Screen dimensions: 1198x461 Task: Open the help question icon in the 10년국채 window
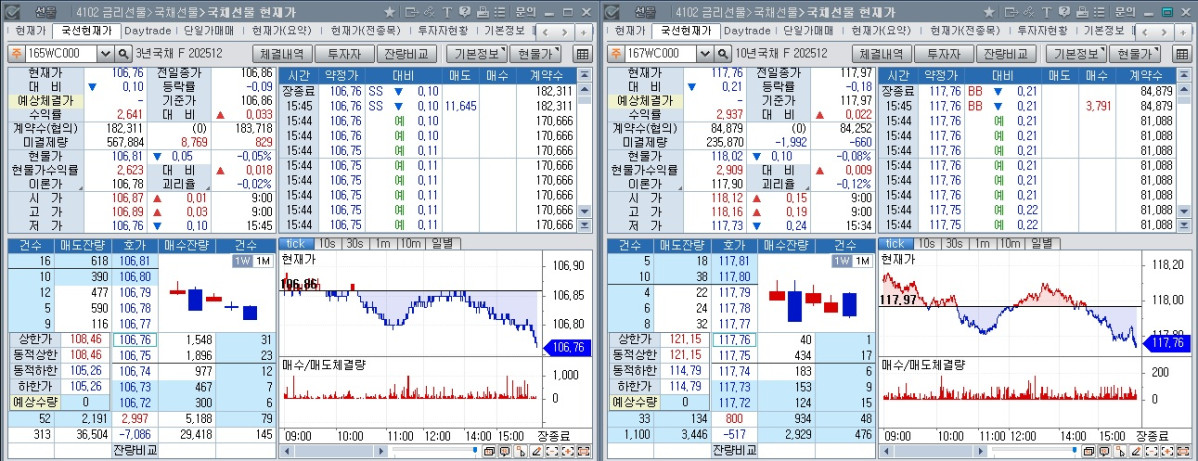[1064, 12]
